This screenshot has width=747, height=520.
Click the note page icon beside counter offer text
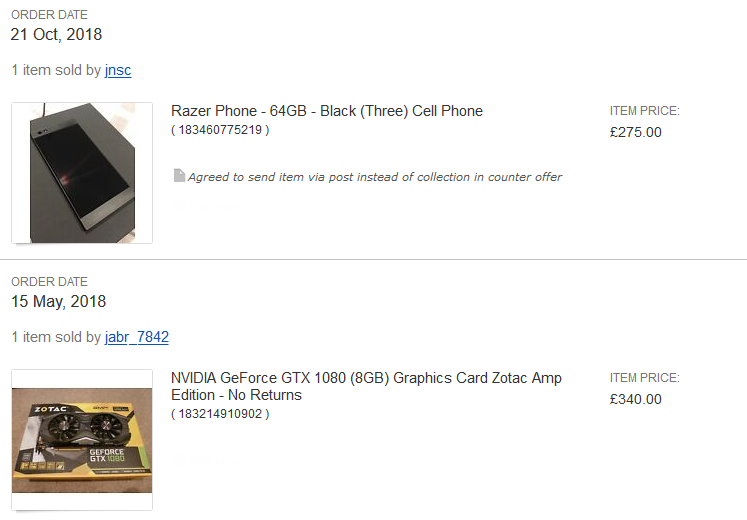click(179, 176)
